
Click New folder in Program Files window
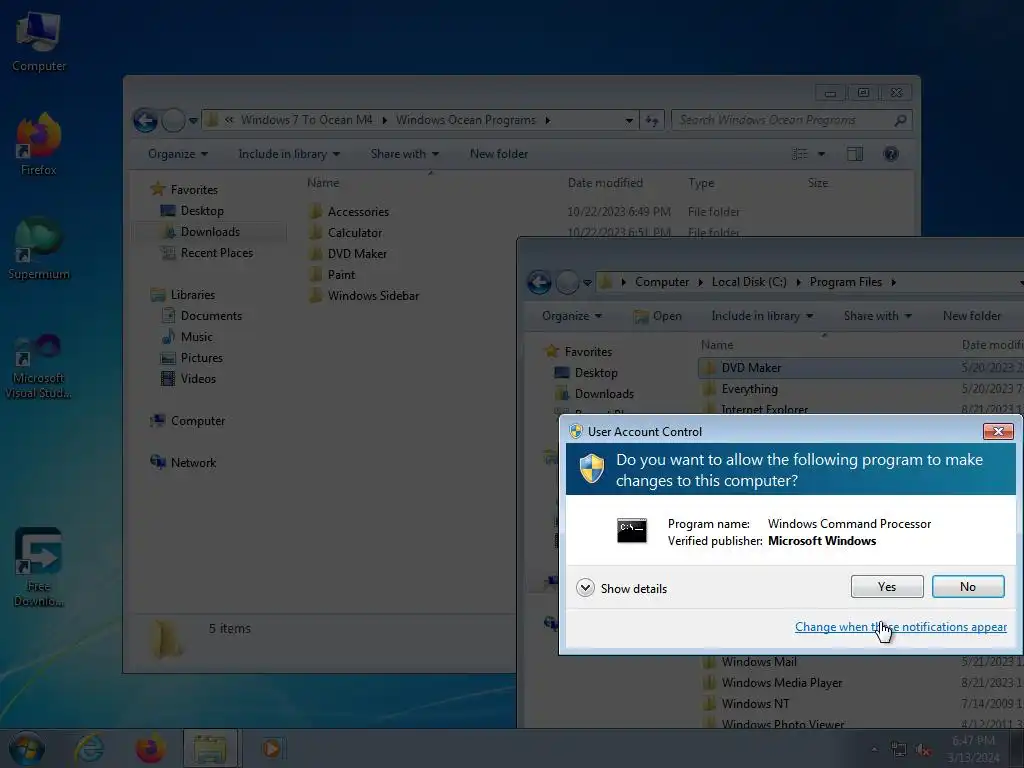(972, 316)
